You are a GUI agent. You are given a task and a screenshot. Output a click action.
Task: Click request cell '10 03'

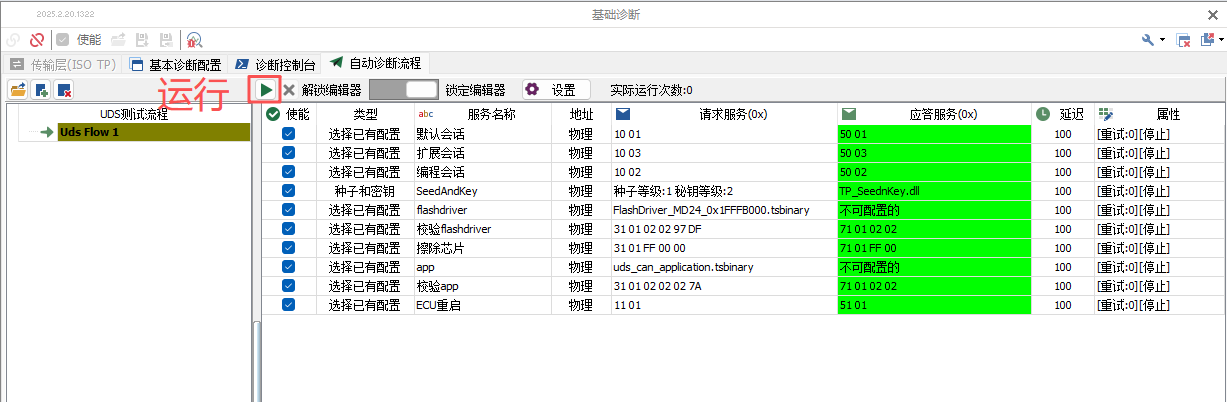pos(724,152)
